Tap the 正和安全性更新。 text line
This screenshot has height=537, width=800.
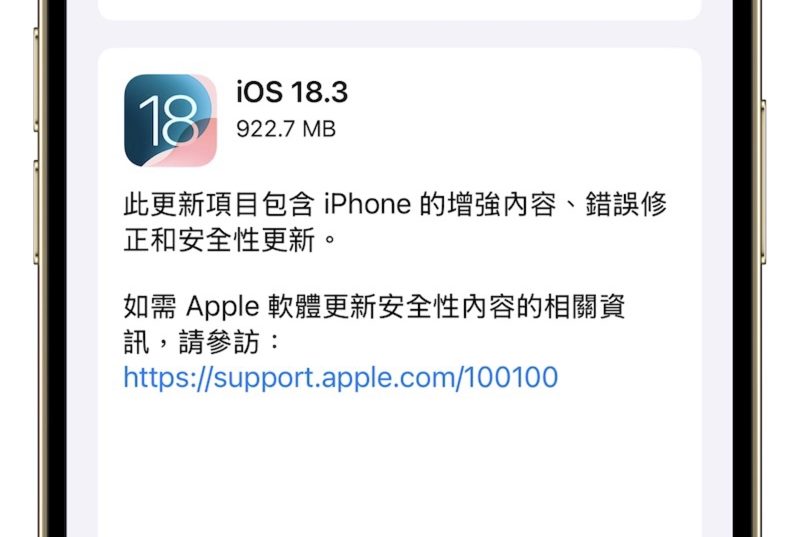231,240
